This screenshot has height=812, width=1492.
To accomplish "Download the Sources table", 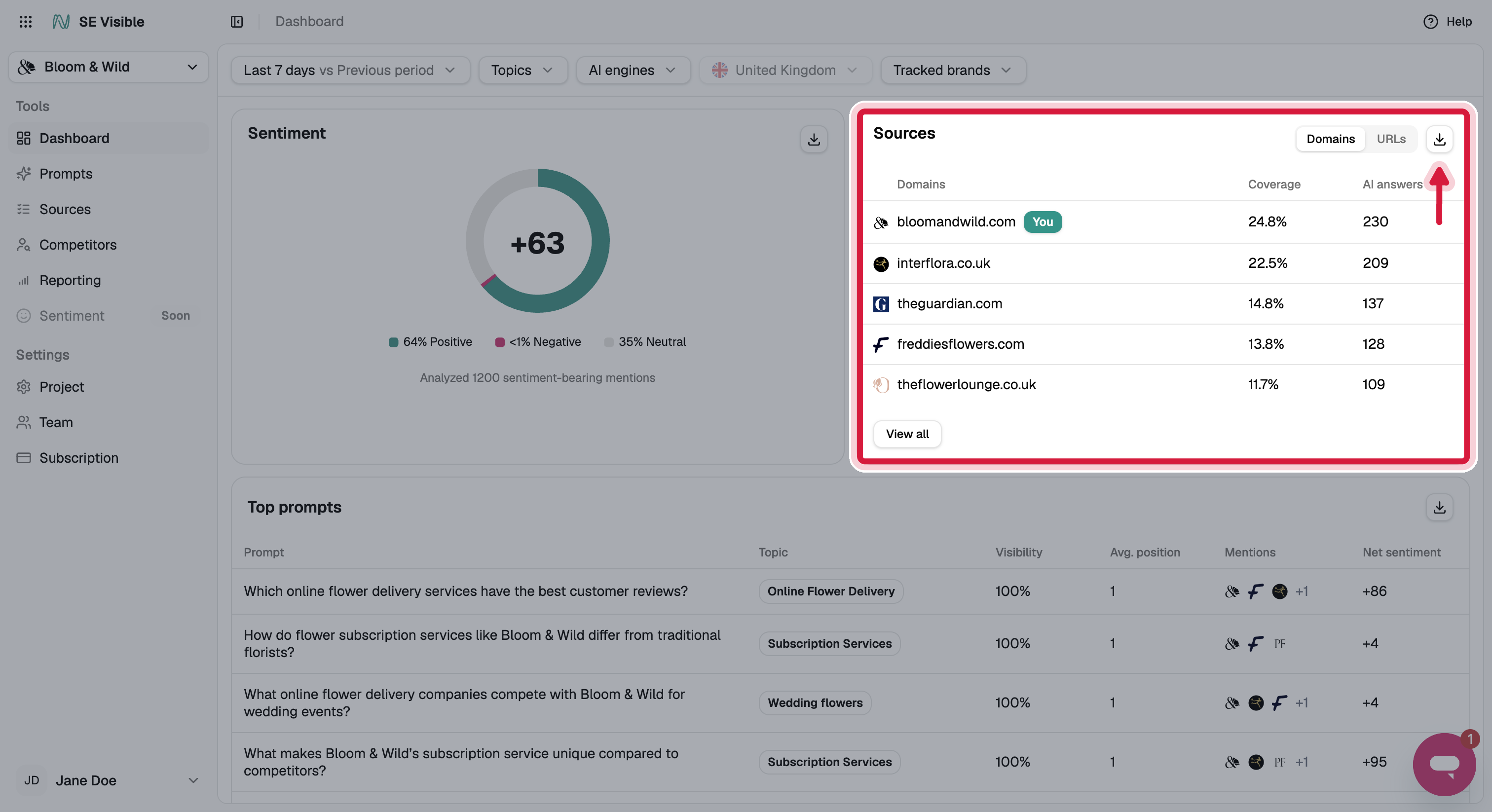I will click(x=1439, y=139).
